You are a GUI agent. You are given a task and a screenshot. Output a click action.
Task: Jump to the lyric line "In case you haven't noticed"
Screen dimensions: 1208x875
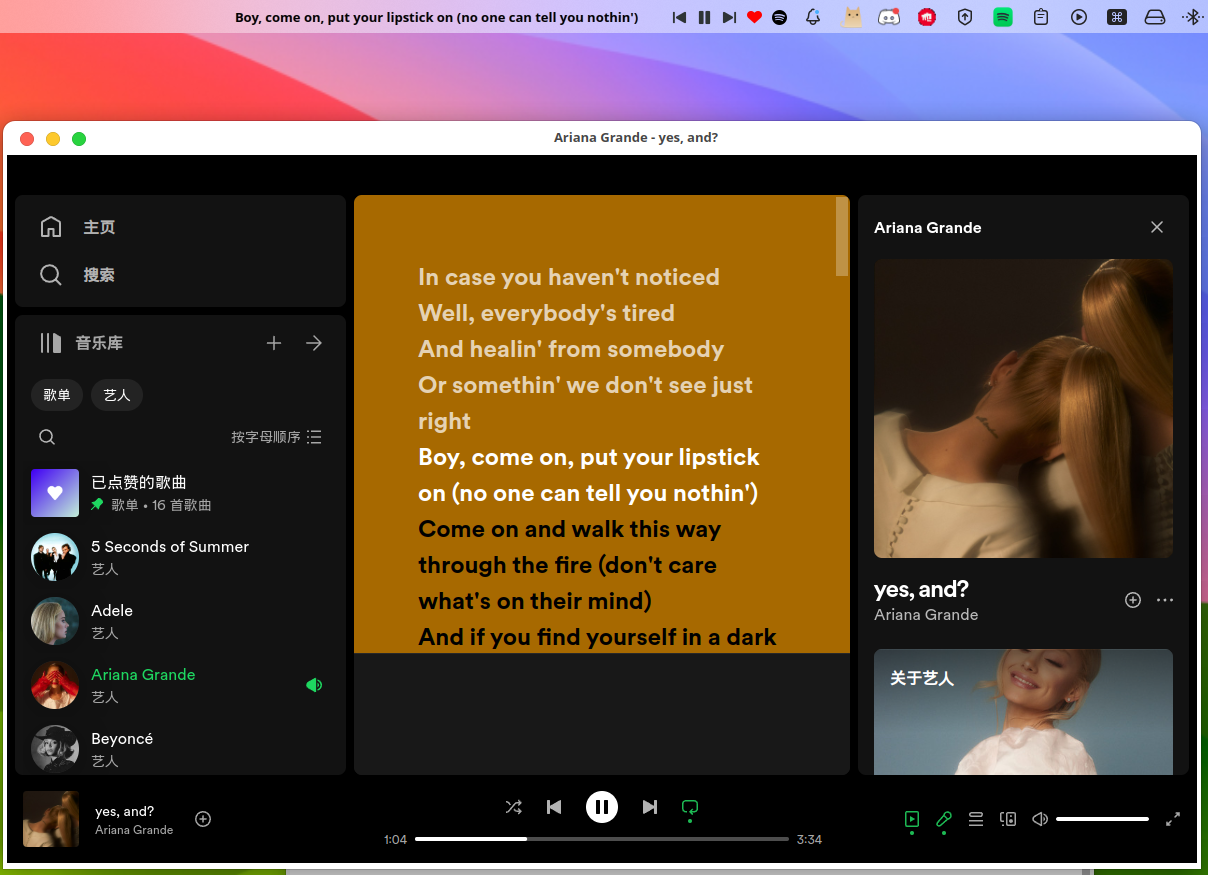[x=569, y=277]
